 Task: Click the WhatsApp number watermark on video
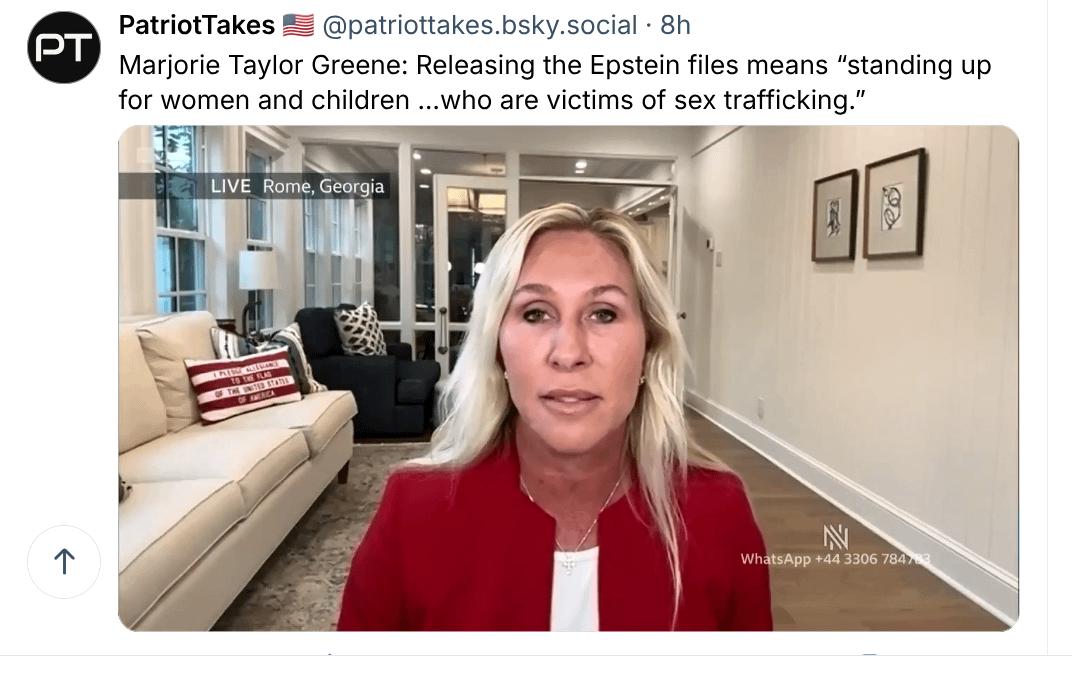[x=835, y=559]
